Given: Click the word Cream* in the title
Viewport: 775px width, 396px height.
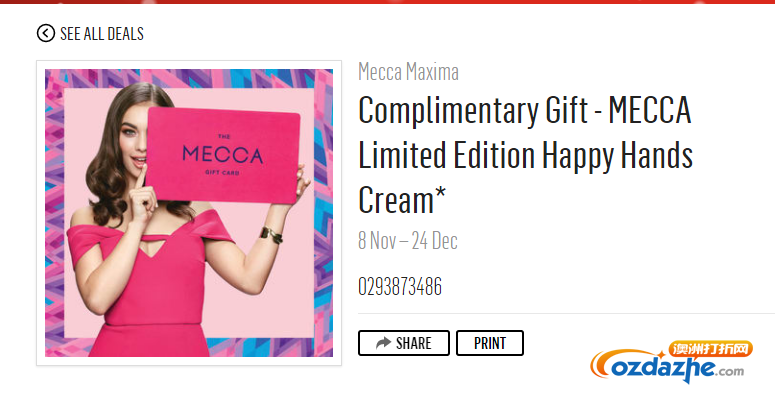Looking at the screenshot, I should pos(402,200).
